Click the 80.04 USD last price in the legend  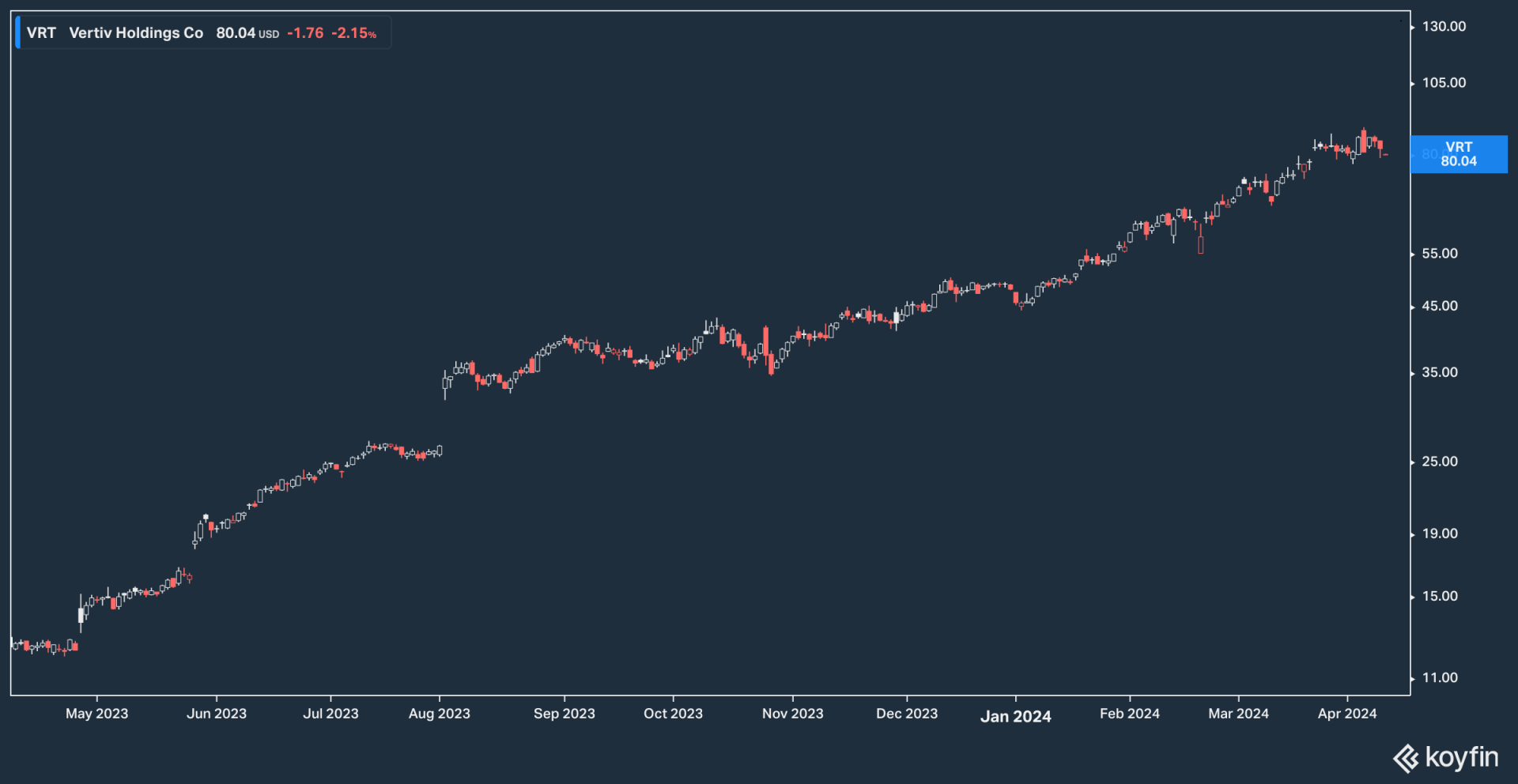pyautogui.click(x=247, y=33)
